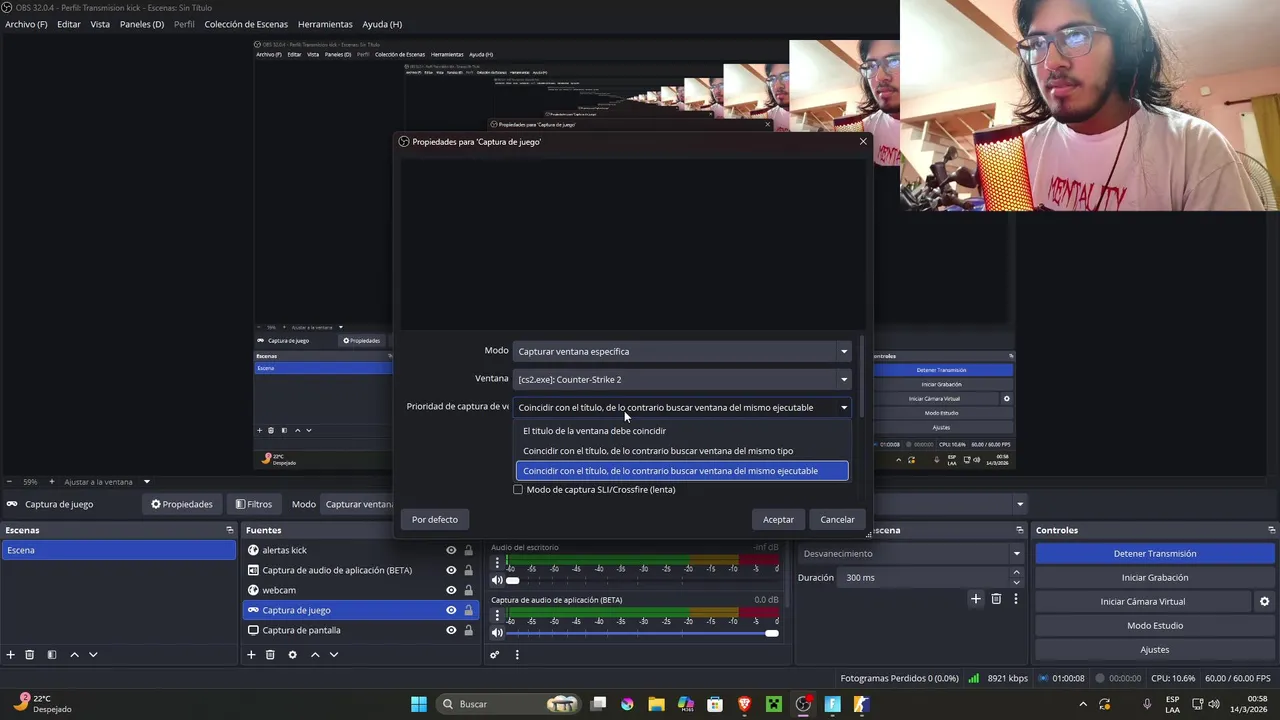
Task: Open virtual camera settings gear icon
Action: coord(1264,602)
